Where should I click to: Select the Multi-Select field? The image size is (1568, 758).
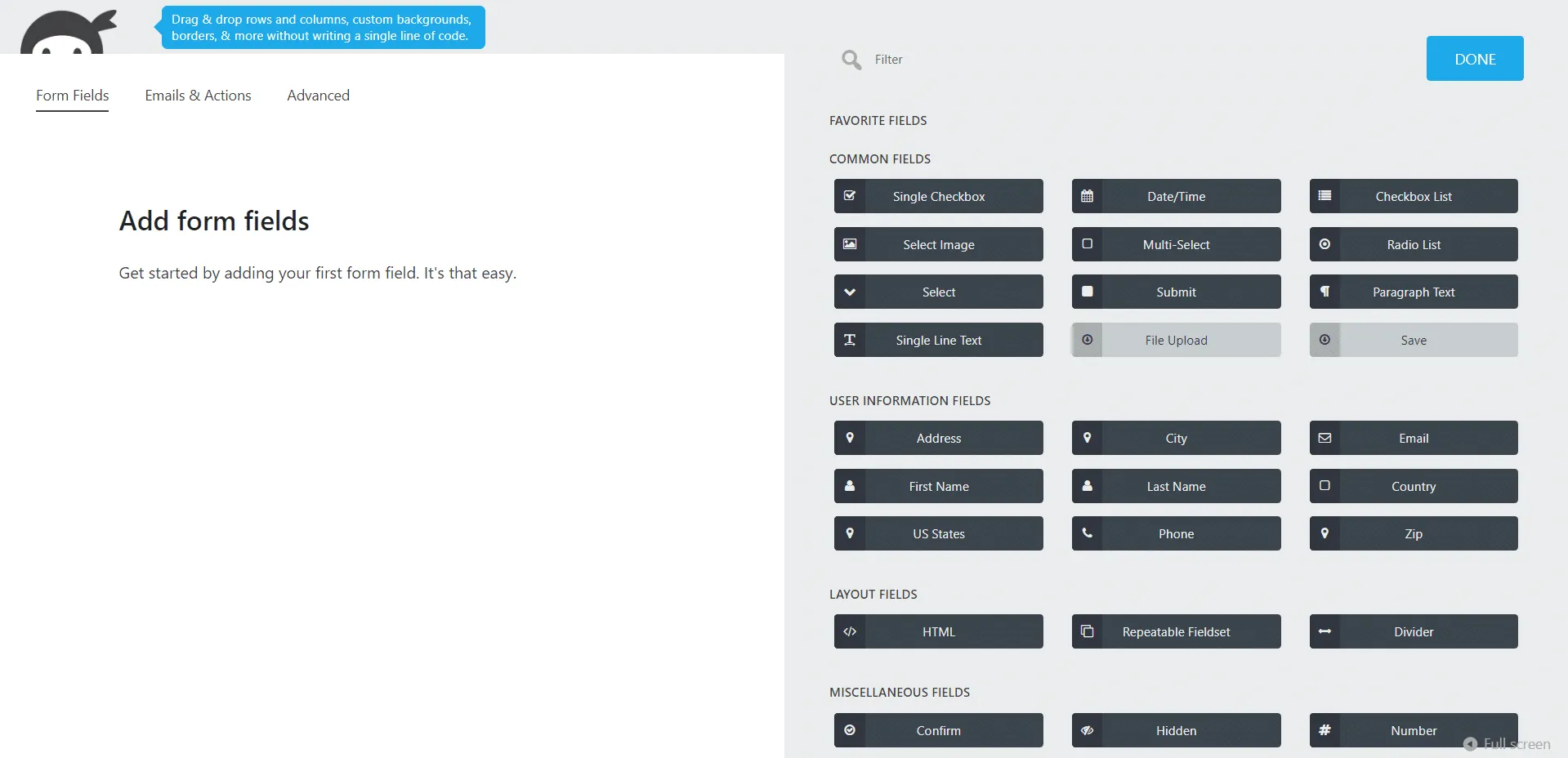pyautogui.click(x=1175, y=244)
